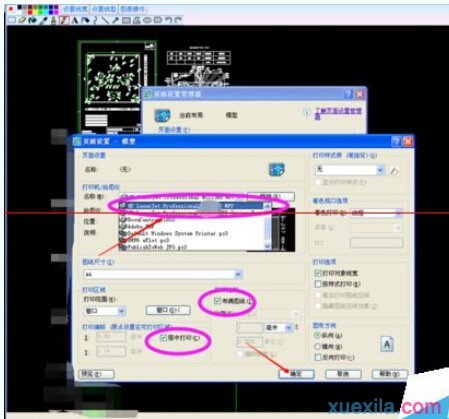449x419 pixels.
Task: Click printer list scrollbar up arrow
Action: pyautogui.click(x=268, y=206)
